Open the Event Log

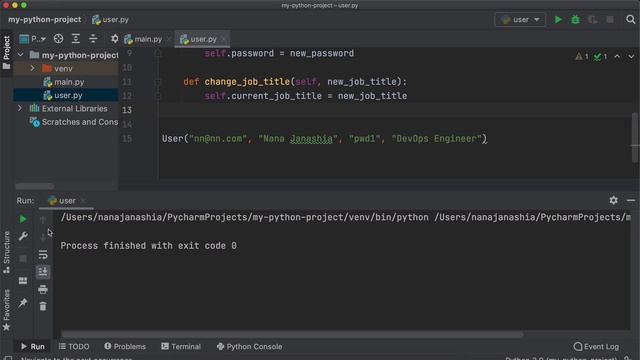596,346
